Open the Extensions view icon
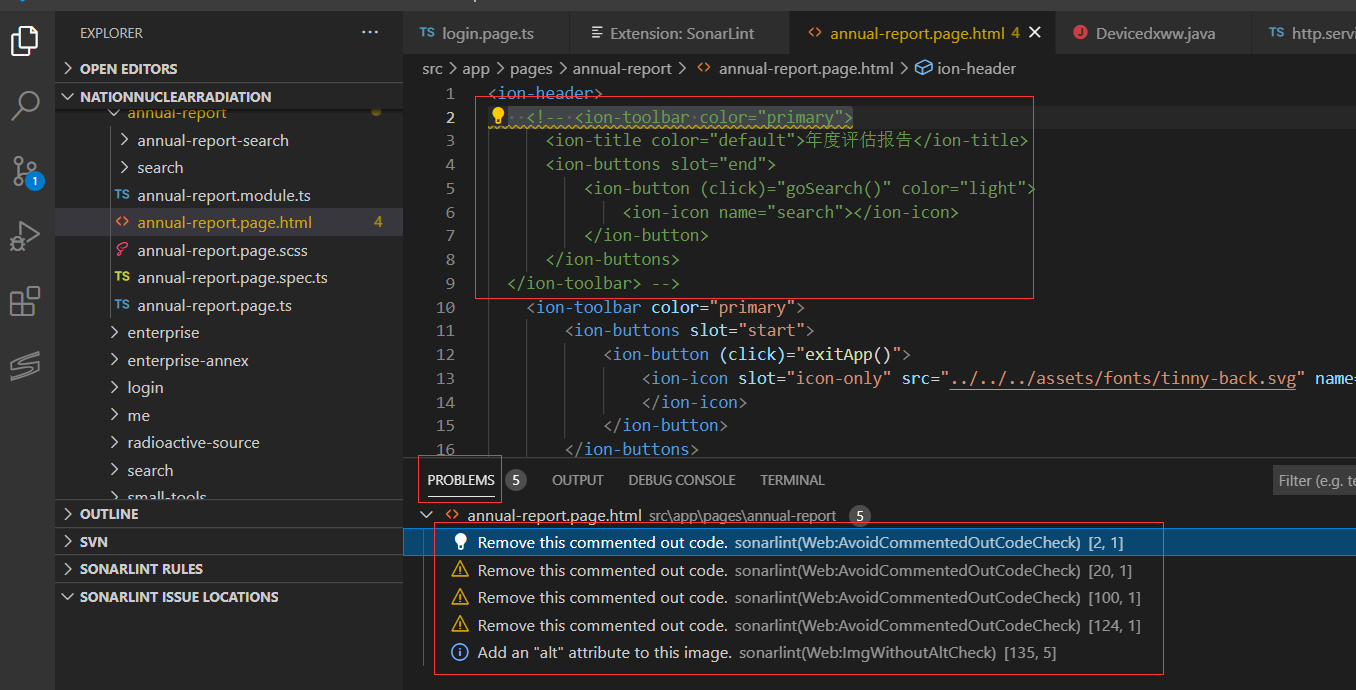 (x=25, y=301)
